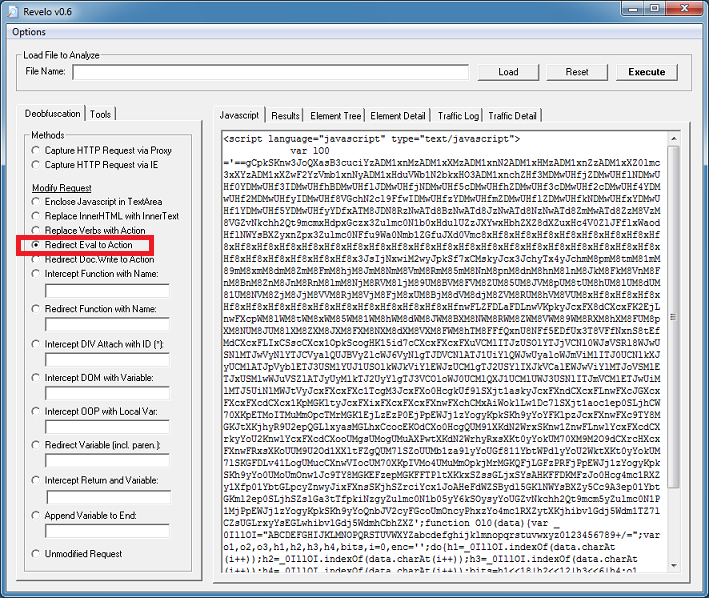Image resolution: width=709 pixels, height=598 pixels.
Task: Show the Traffic Log tab
Action: 458,116
